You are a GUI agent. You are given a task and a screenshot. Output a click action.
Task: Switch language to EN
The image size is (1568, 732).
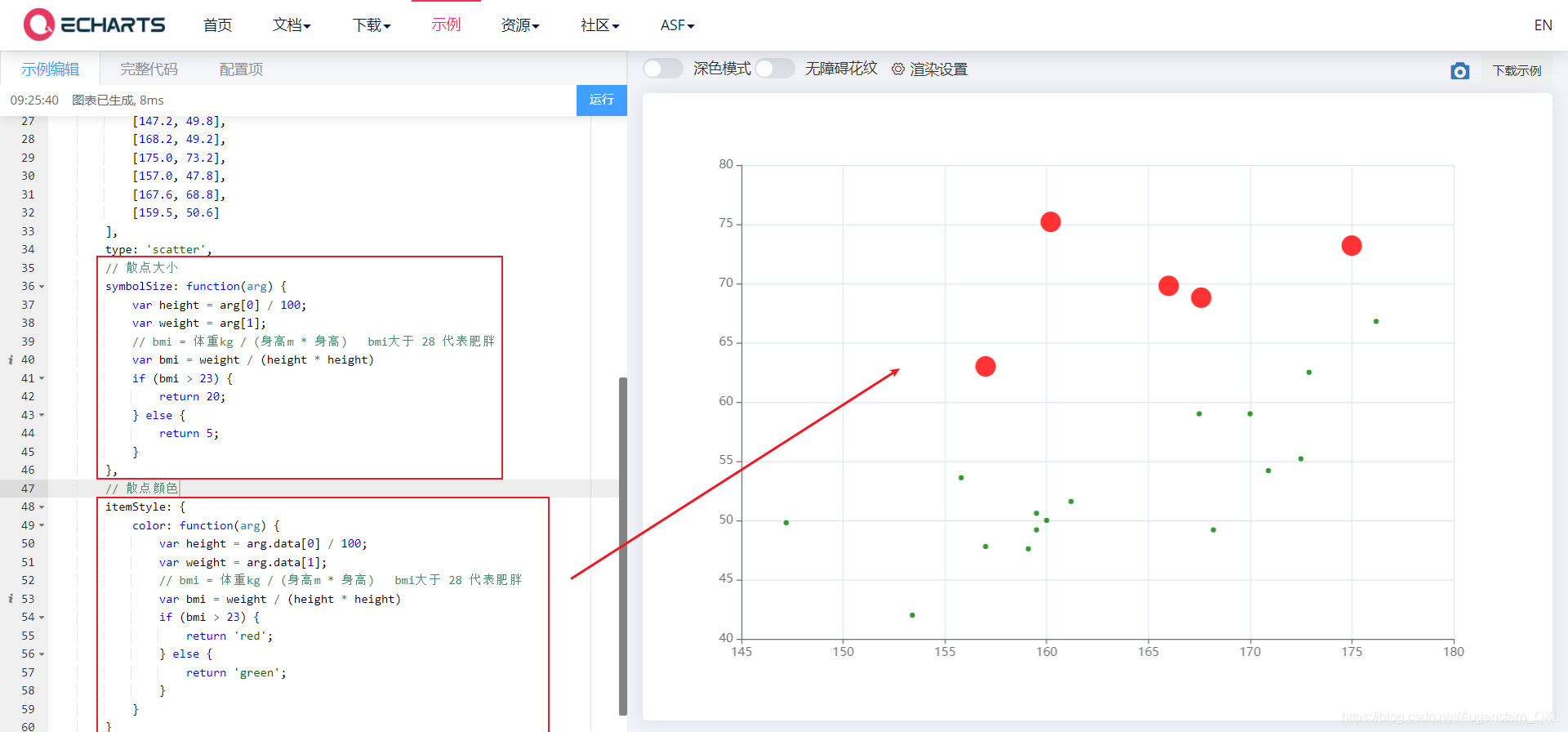[1543, 25]
